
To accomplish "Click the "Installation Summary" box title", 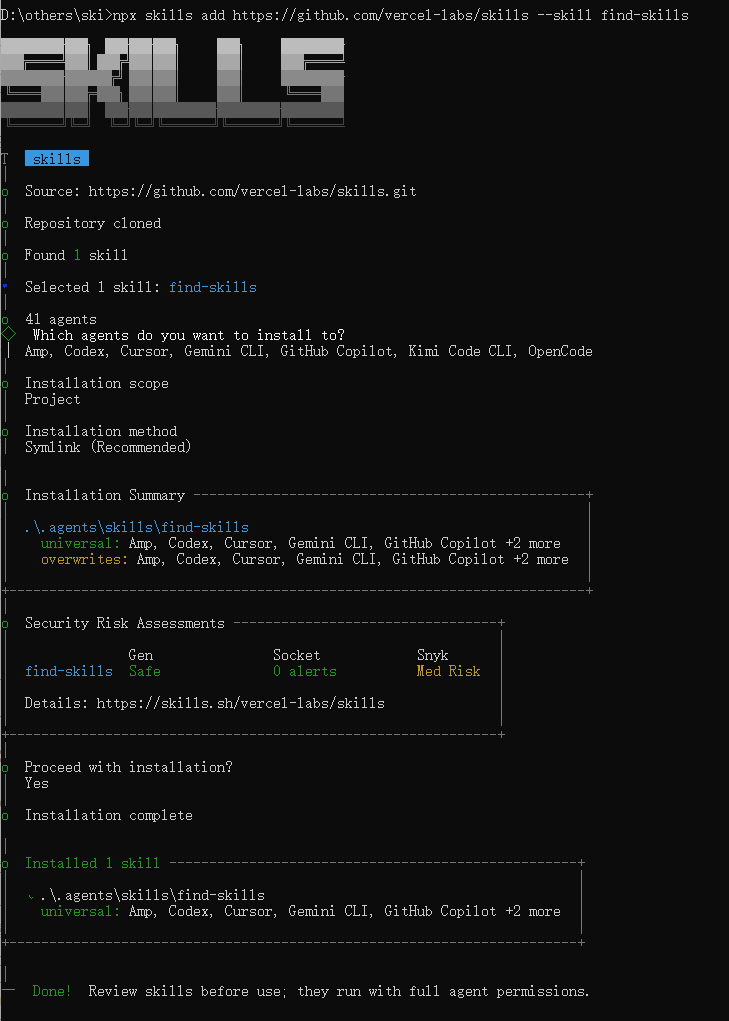I will [x=105, y=496].
